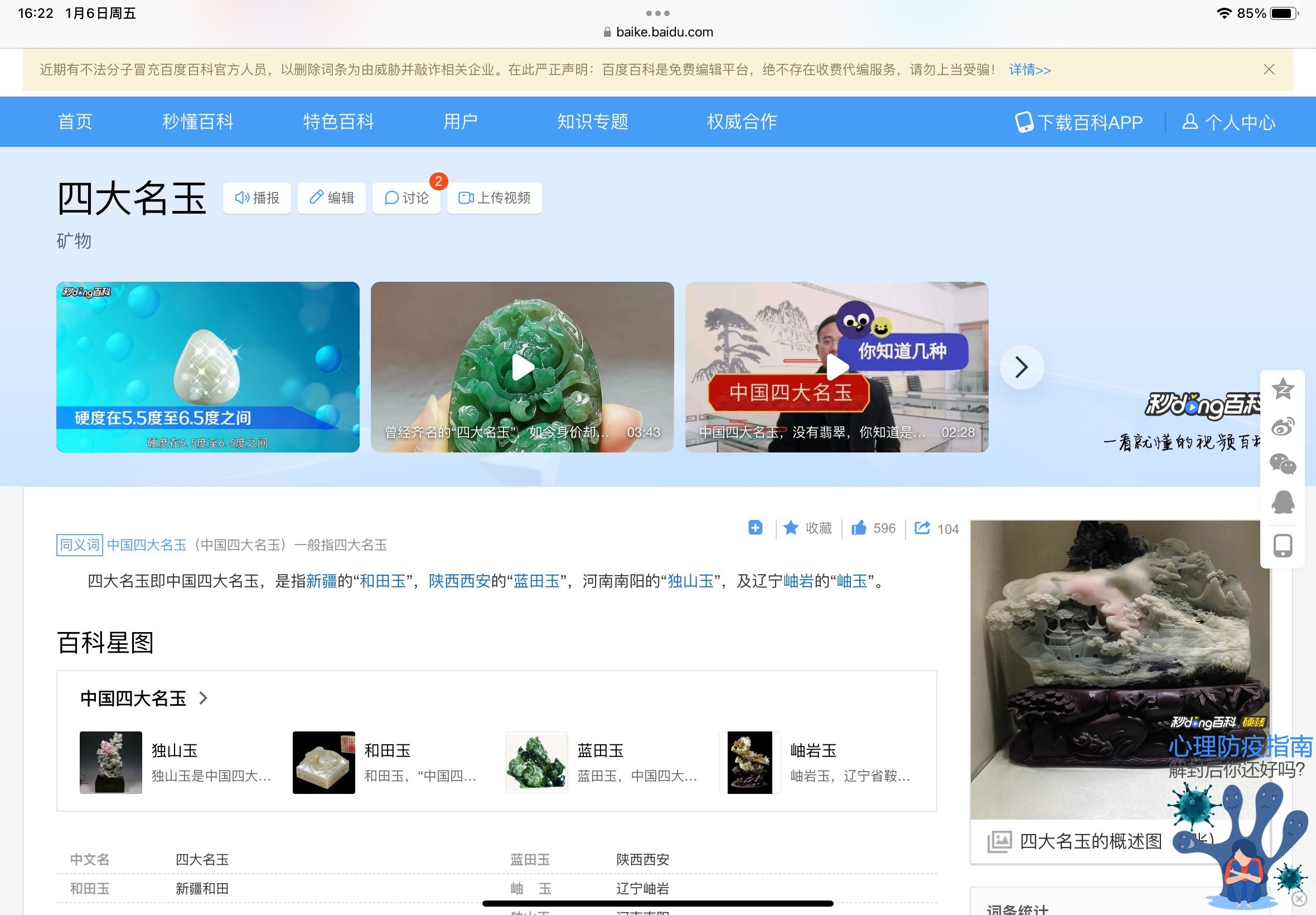Click 辽宁岫岩 value in info table
Viewport: 1316px width, 915px height.
(643, 889)
